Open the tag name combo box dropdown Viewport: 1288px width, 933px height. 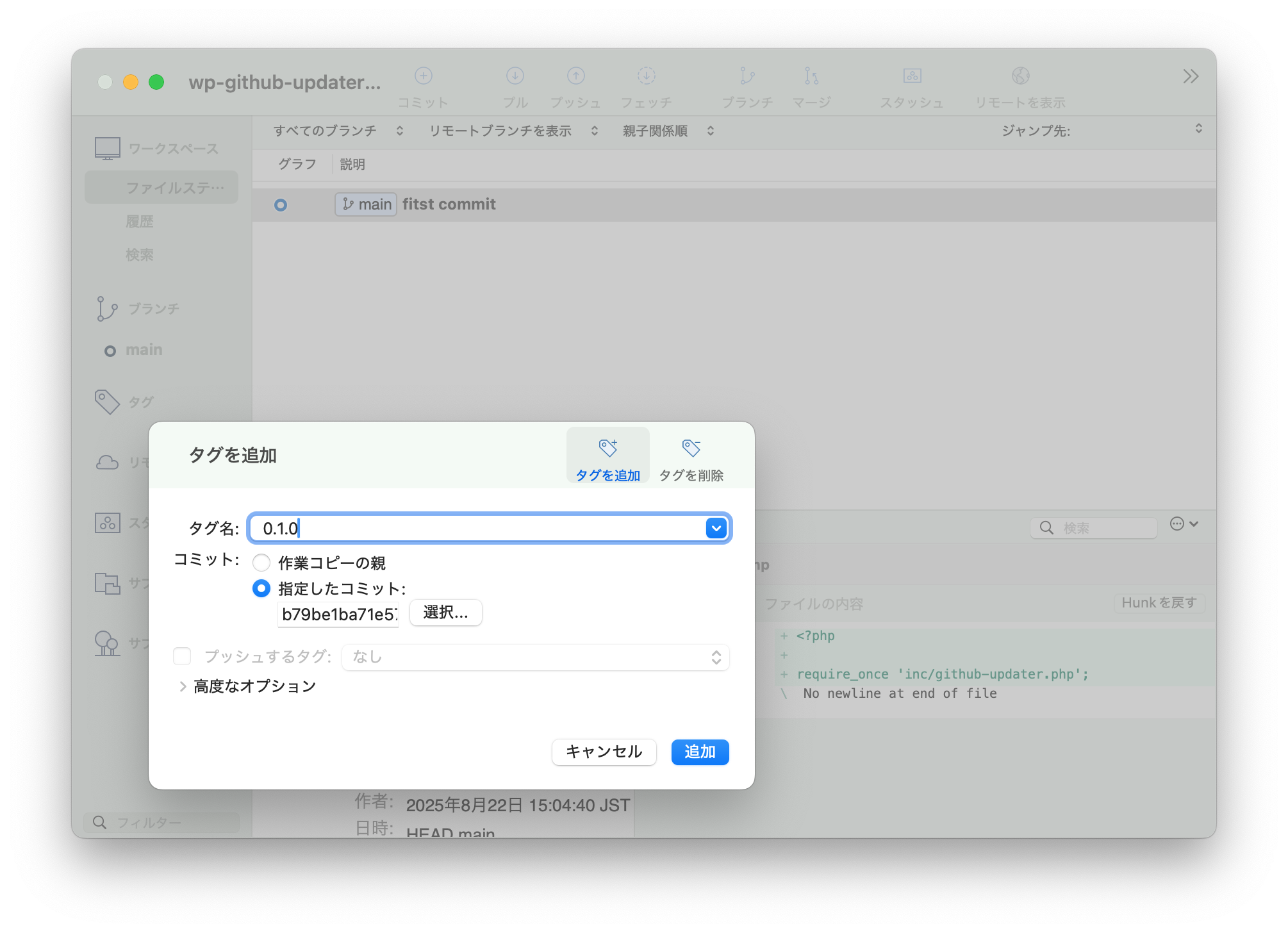coord(716,529)
